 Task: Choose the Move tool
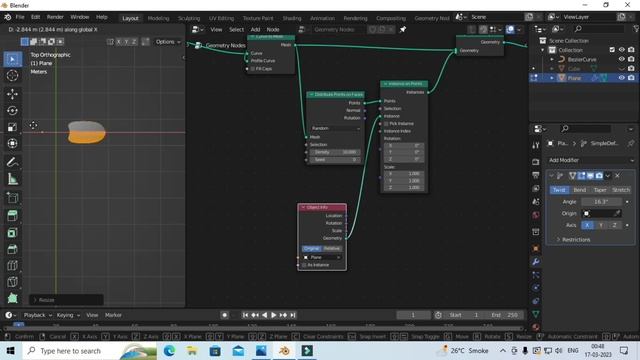pyautogui.click(x=13, y=94)
